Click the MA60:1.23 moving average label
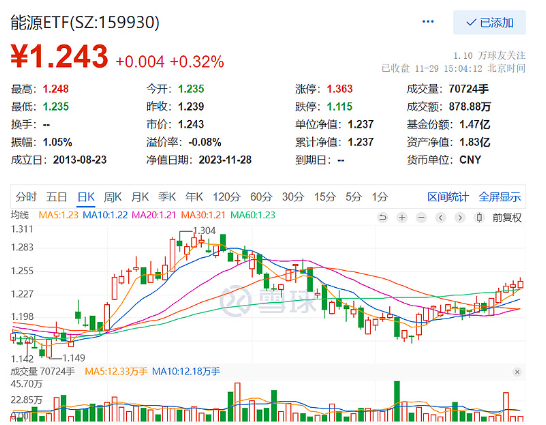This screenshot has width=546, height=425. pyautogui.click(x=253, y=215)
